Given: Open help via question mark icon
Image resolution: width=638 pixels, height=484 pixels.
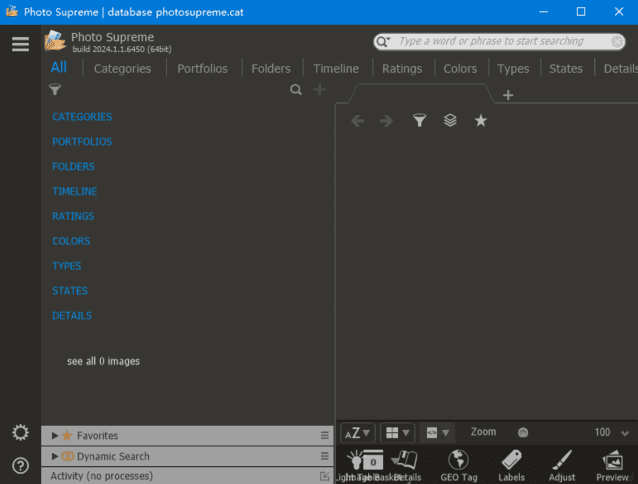Looking at the screenshot, I should (x=20, y=465).
